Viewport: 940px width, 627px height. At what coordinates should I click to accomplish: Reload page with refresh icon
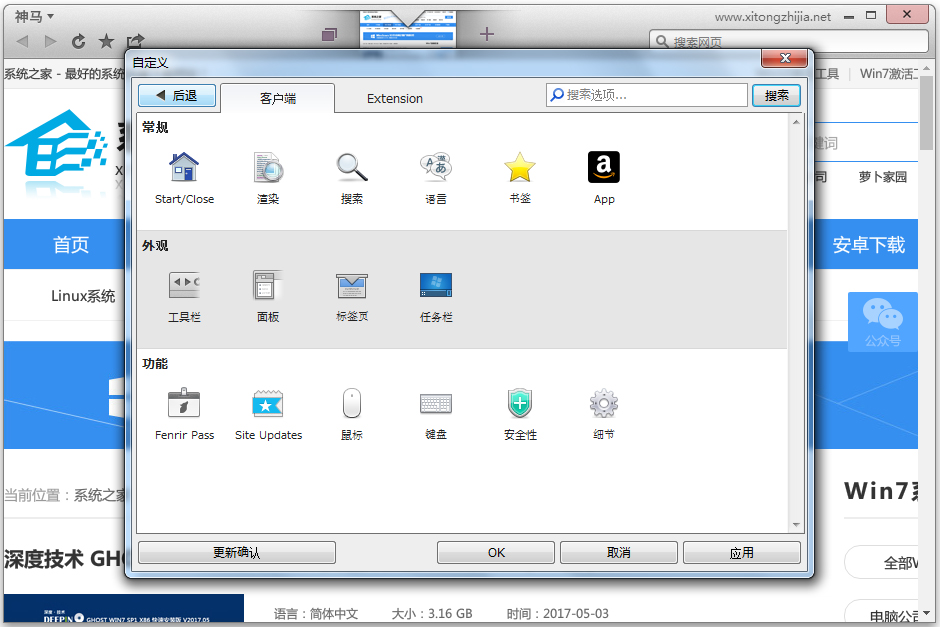(x=79, y=41)
